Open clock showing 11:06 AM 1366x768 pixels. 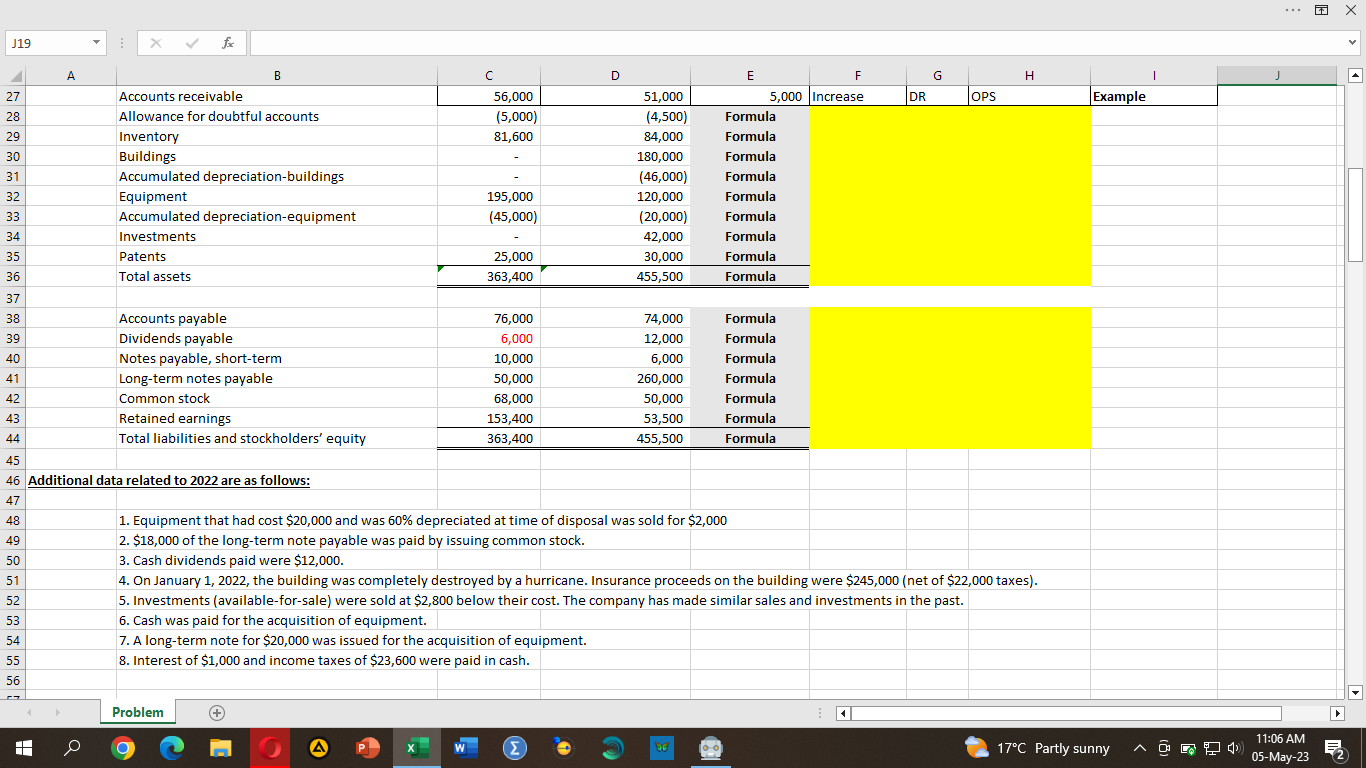[1278, 747]
